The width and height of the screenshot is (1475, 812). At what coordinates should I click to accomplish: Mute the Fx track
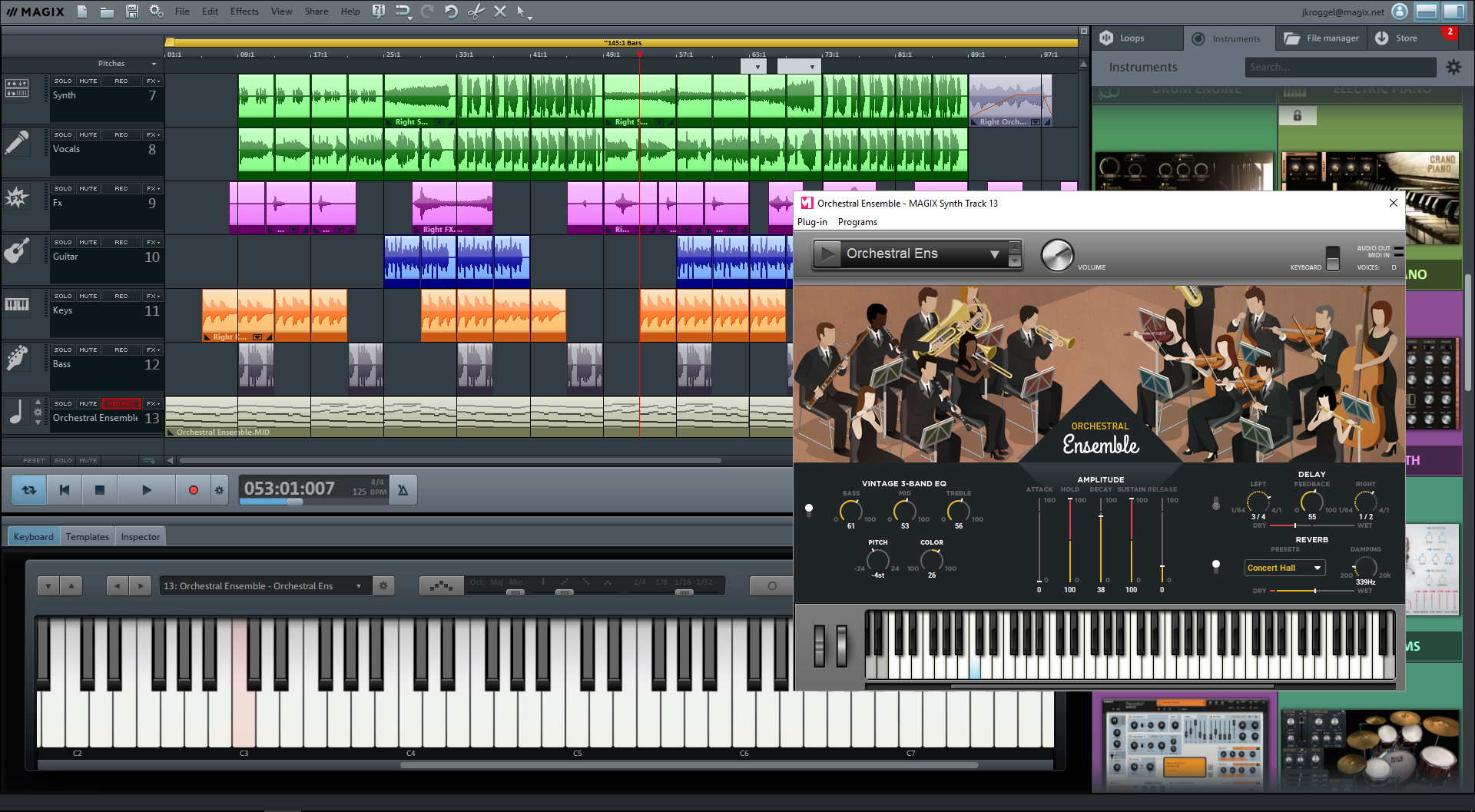pyautogui.click(x=88, y=187)
